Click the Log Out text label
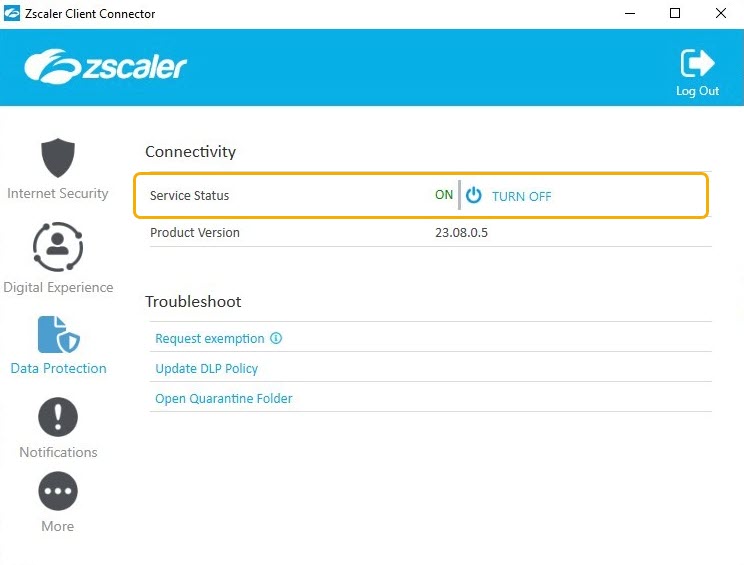744x565 pixels. [697, 91]
